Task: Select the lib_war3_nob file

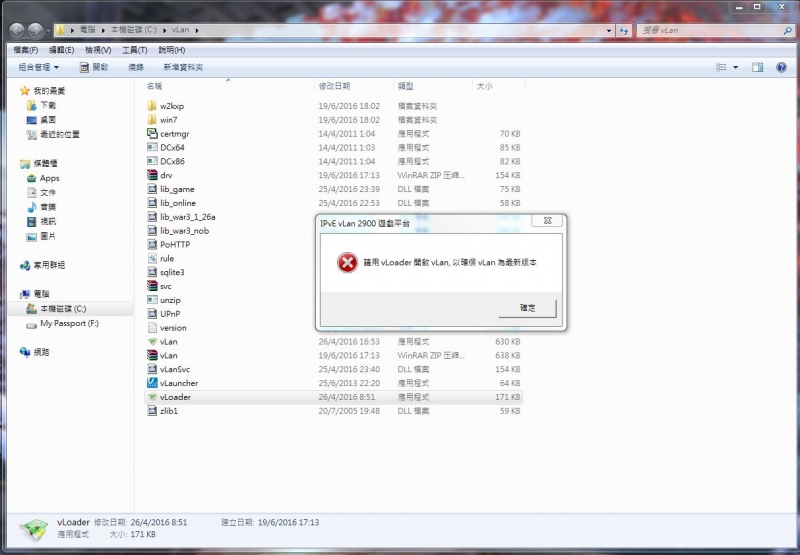Action: pos(184,231)
